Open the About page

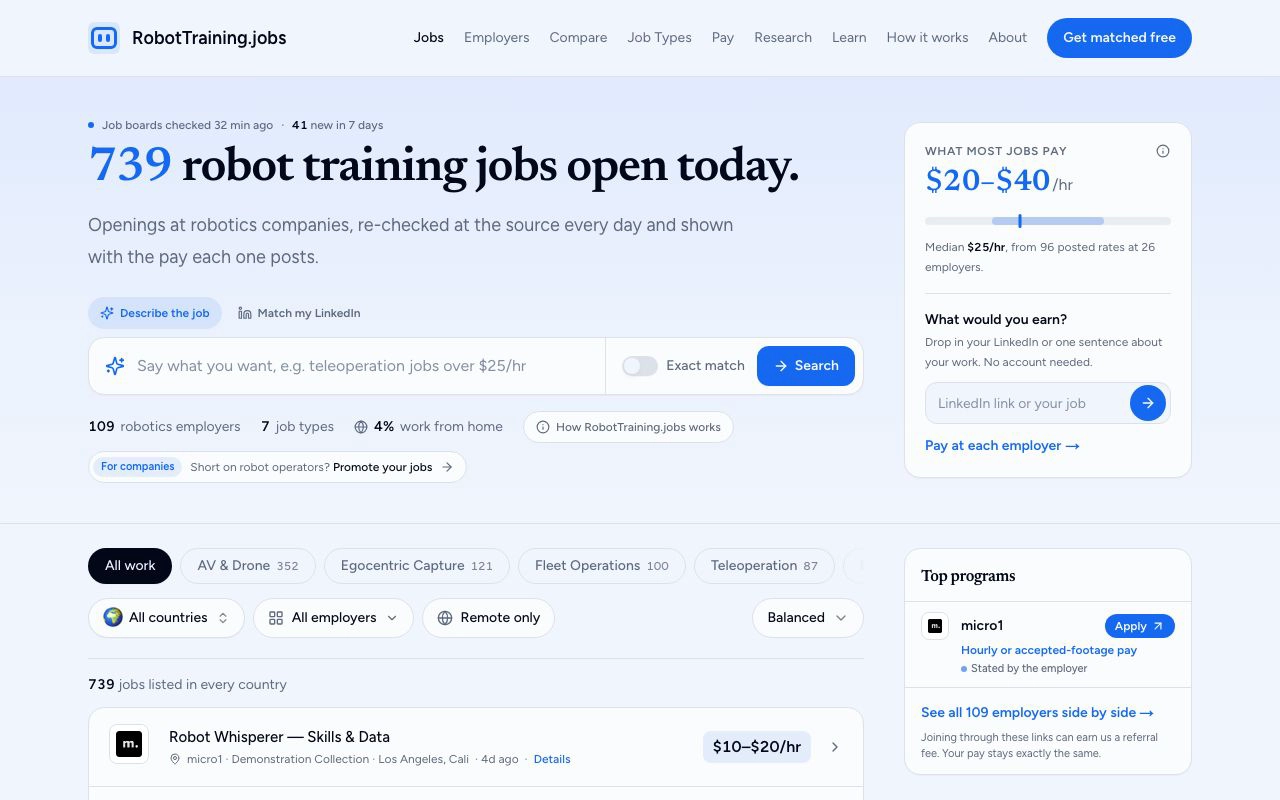[1008, 38]
